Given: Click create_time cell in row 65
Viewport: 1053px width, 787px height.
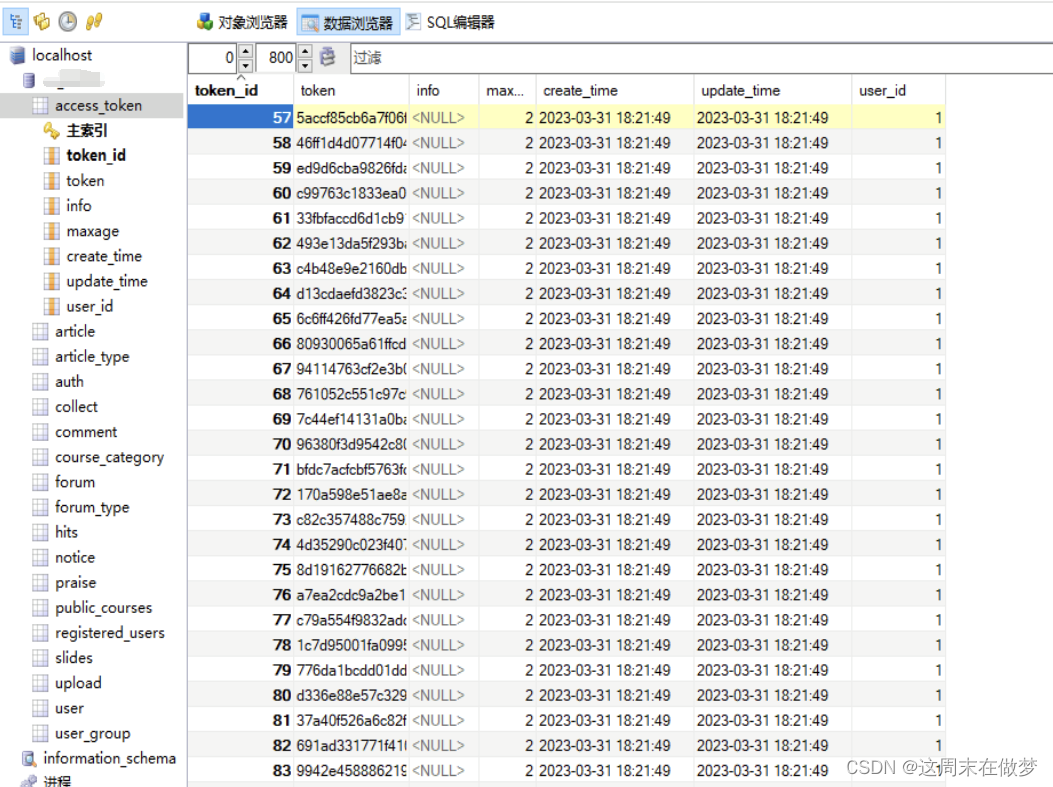Looking at the screenshot, I should click(x=614, y=319).
